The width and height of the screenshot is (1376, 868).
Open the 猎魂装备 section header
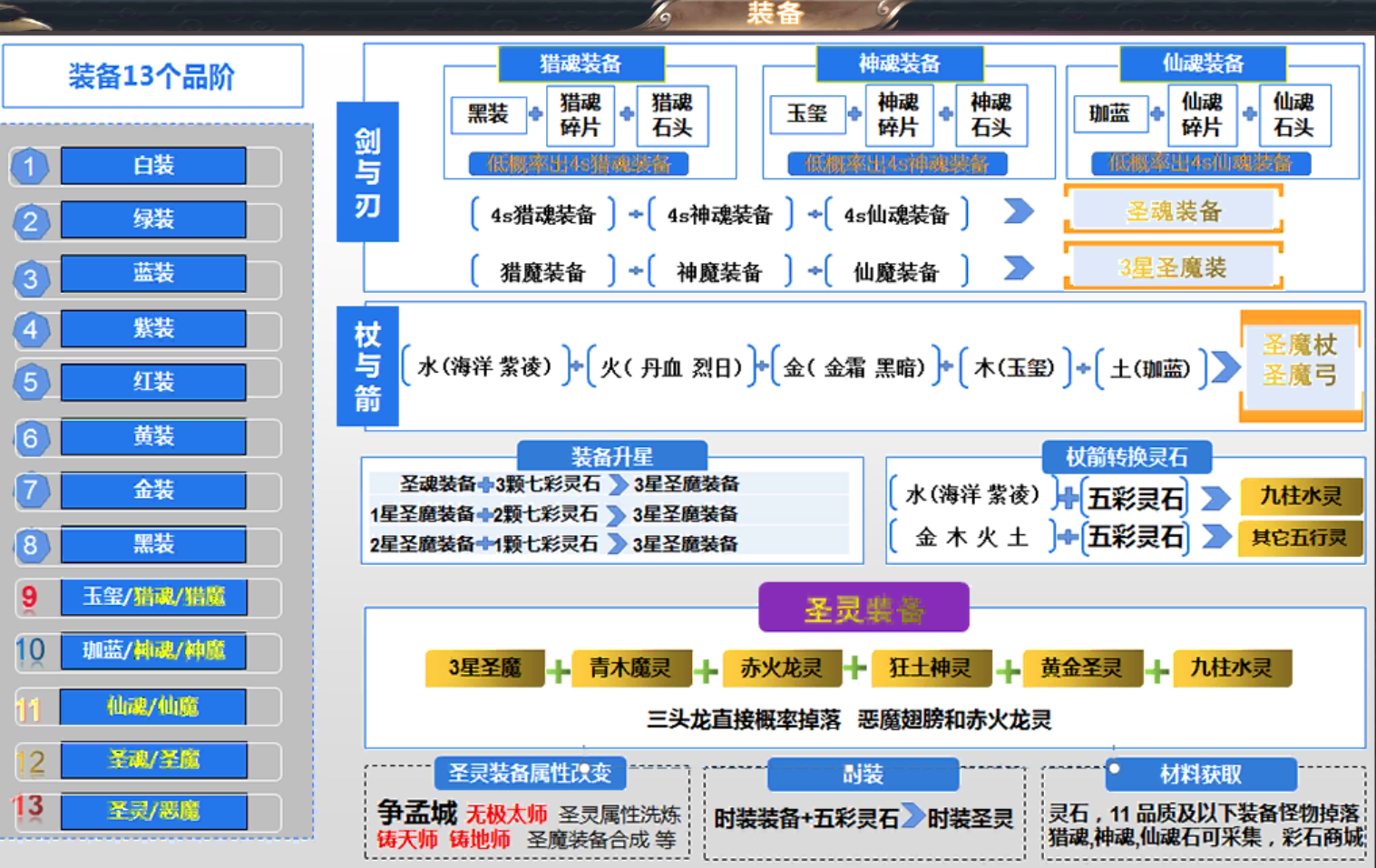tap(581, 63)
